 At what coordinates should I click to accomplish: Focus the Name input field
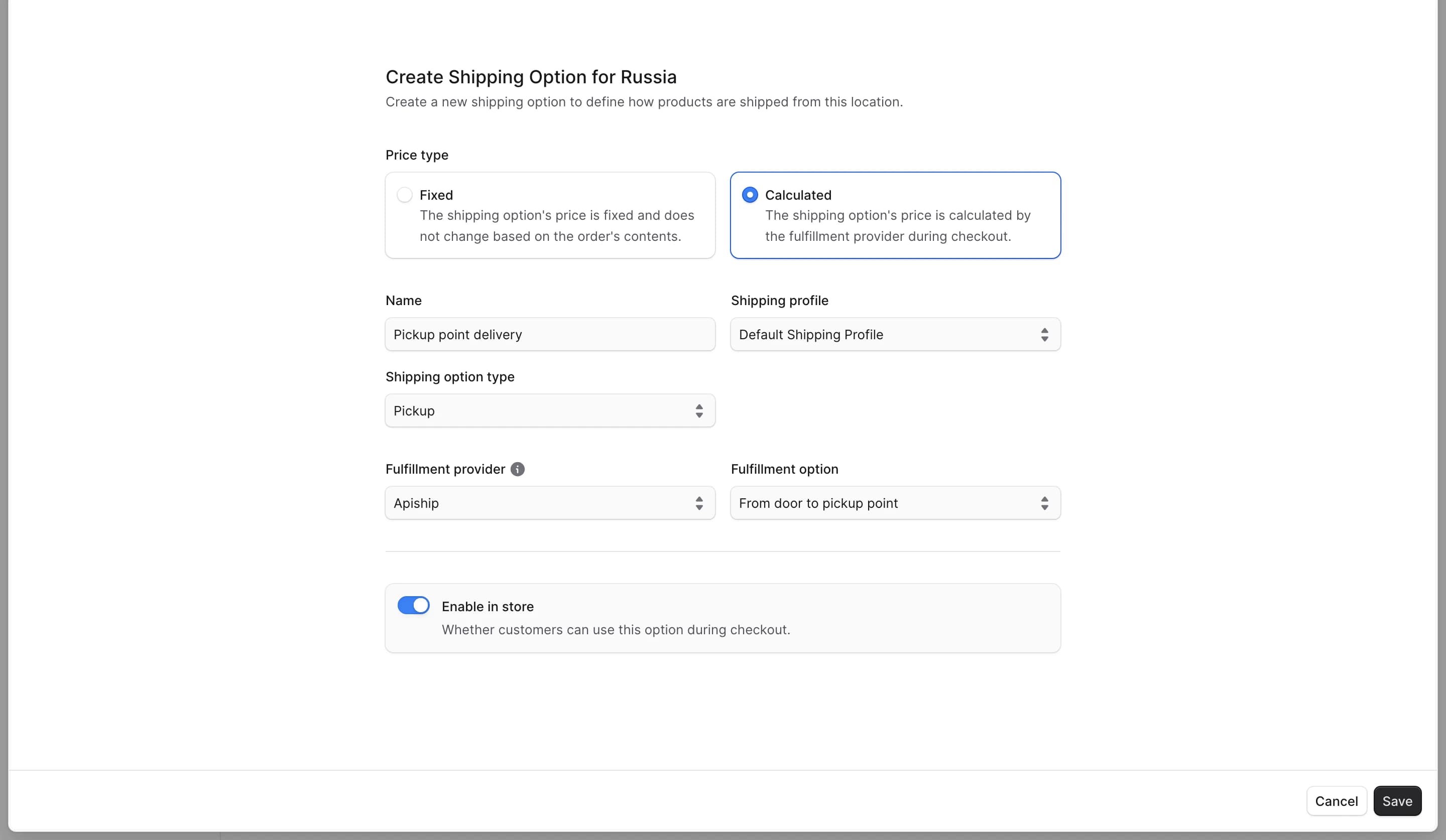tap(550, 334)
